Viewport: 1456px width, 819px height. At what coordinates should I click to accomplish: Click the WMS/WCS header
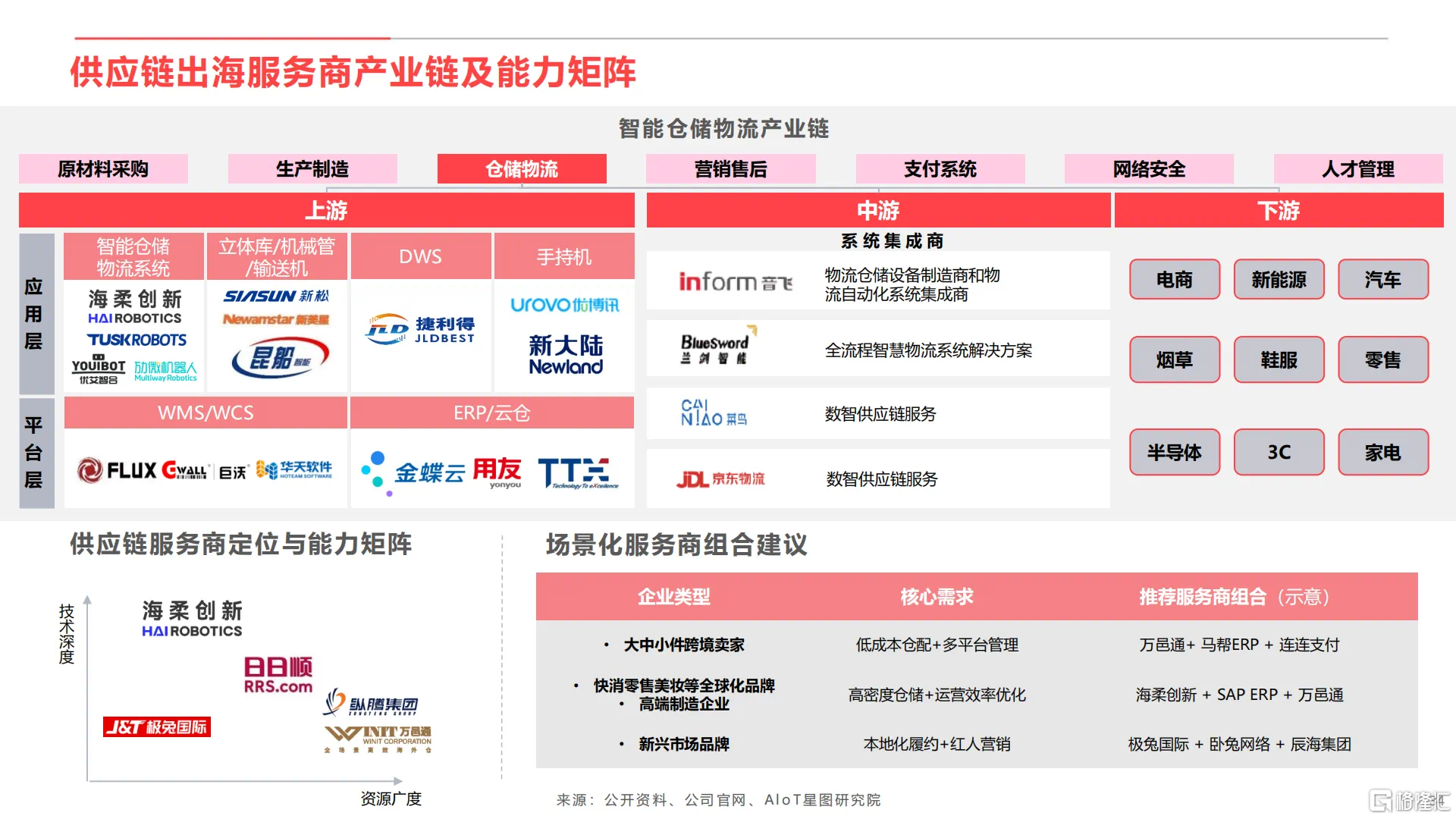pyautogui.click(x=206, y=413)
